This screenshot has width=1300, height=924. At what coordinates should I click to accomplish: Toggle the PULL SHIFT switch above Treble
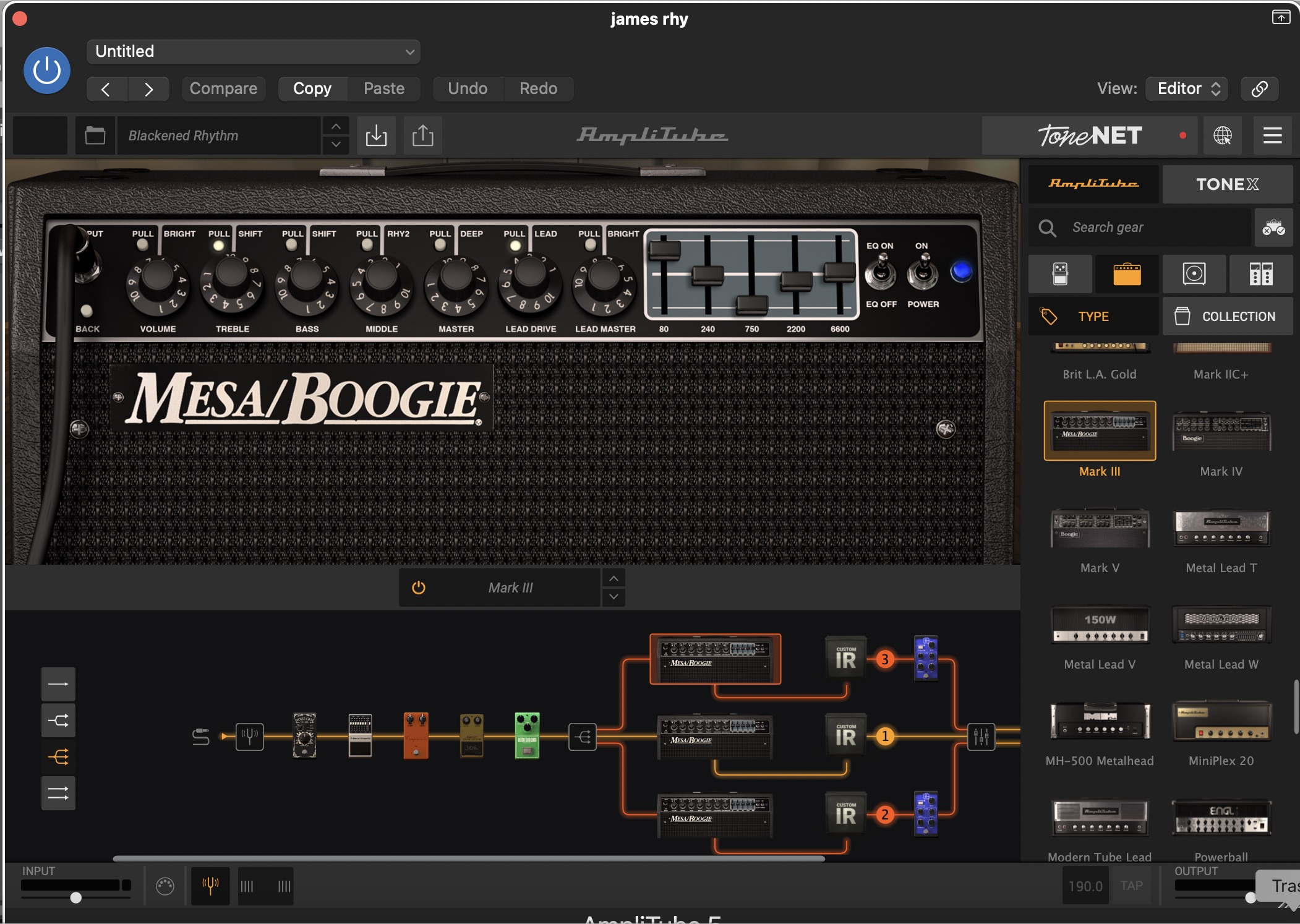point(218,246)
